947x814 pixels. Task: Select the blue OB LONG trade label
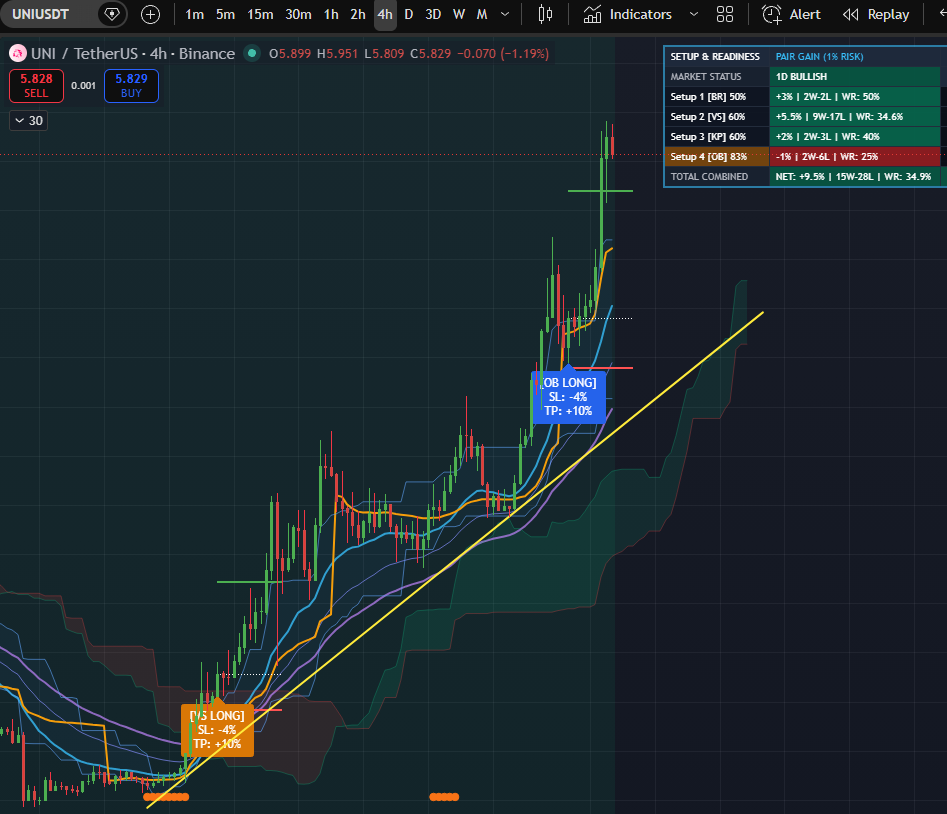[568, 396]
